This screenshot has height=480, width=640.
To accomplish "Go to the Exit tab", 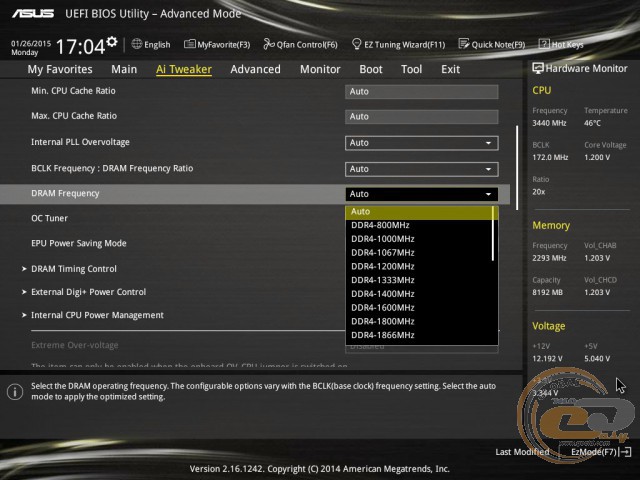I will (450, 69).
